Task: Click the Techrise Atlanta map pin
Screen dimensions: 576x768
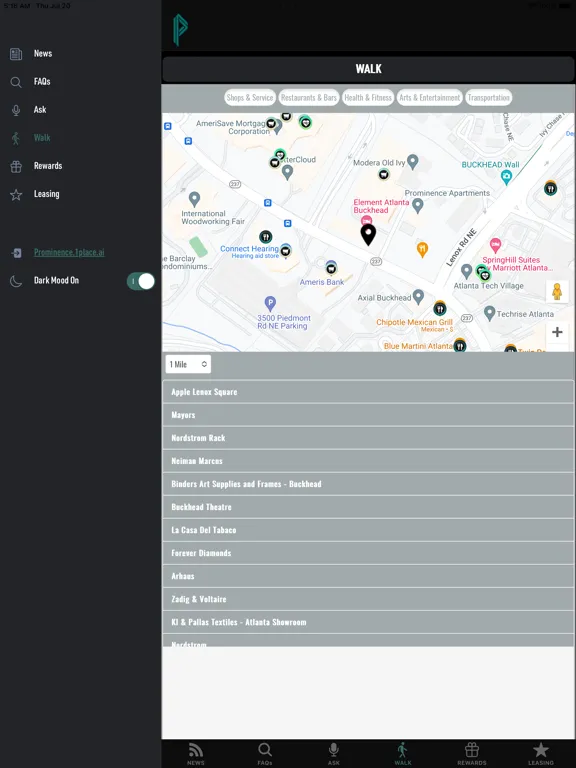Action: tap(489, 313)
